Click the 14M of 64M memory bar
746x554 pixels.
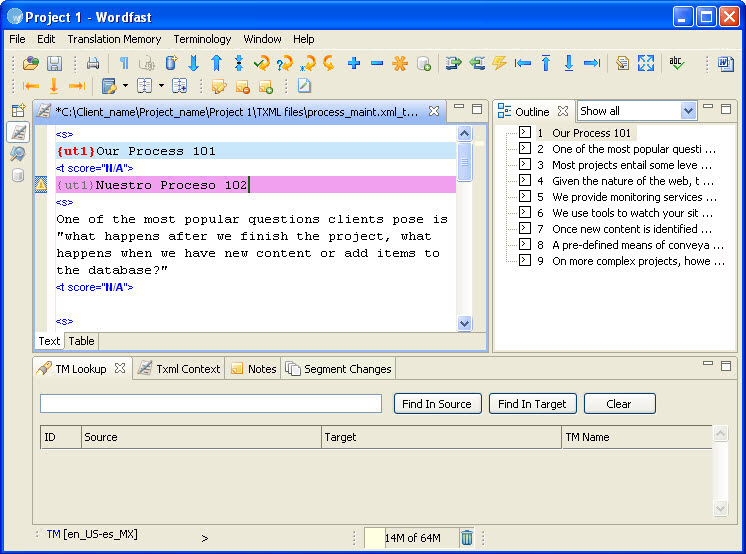coord(412,538)
